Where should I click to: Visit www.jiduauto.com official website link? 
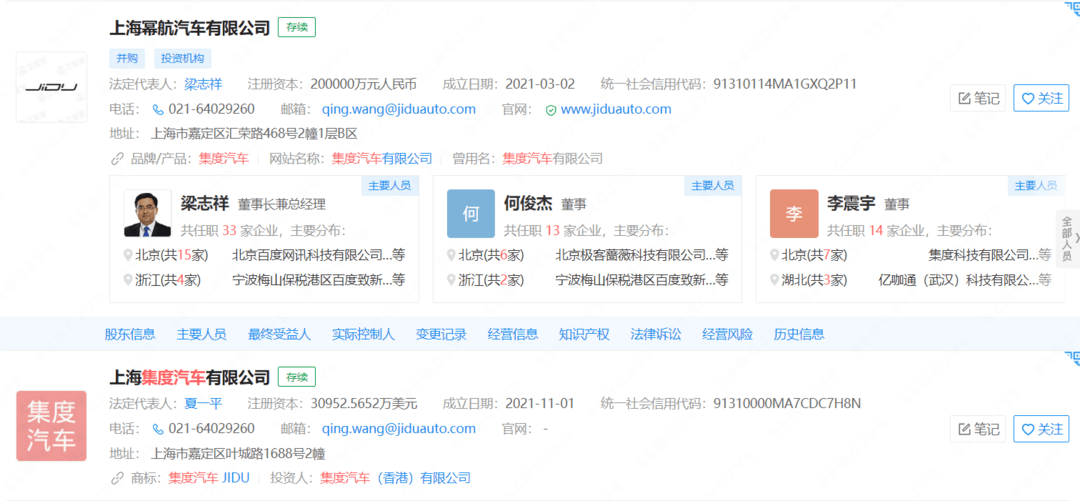[616, 110]
